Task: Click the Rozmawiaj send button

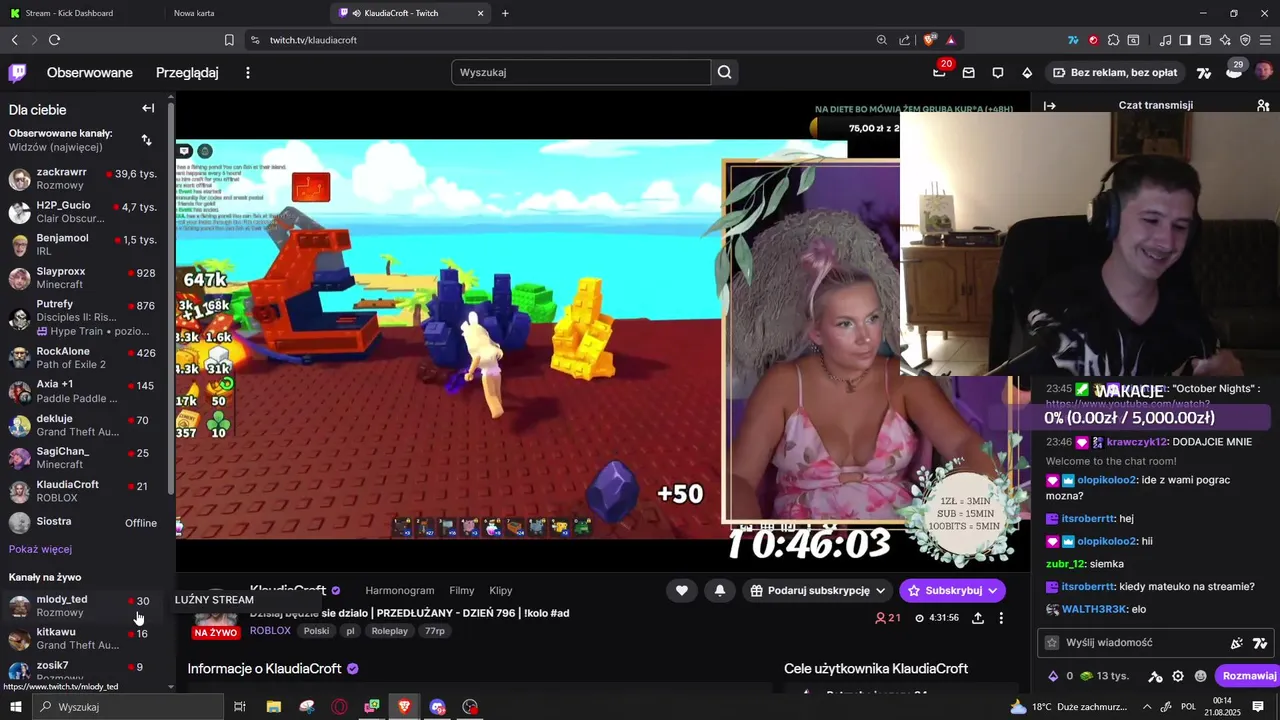Action: [1246, 676]
